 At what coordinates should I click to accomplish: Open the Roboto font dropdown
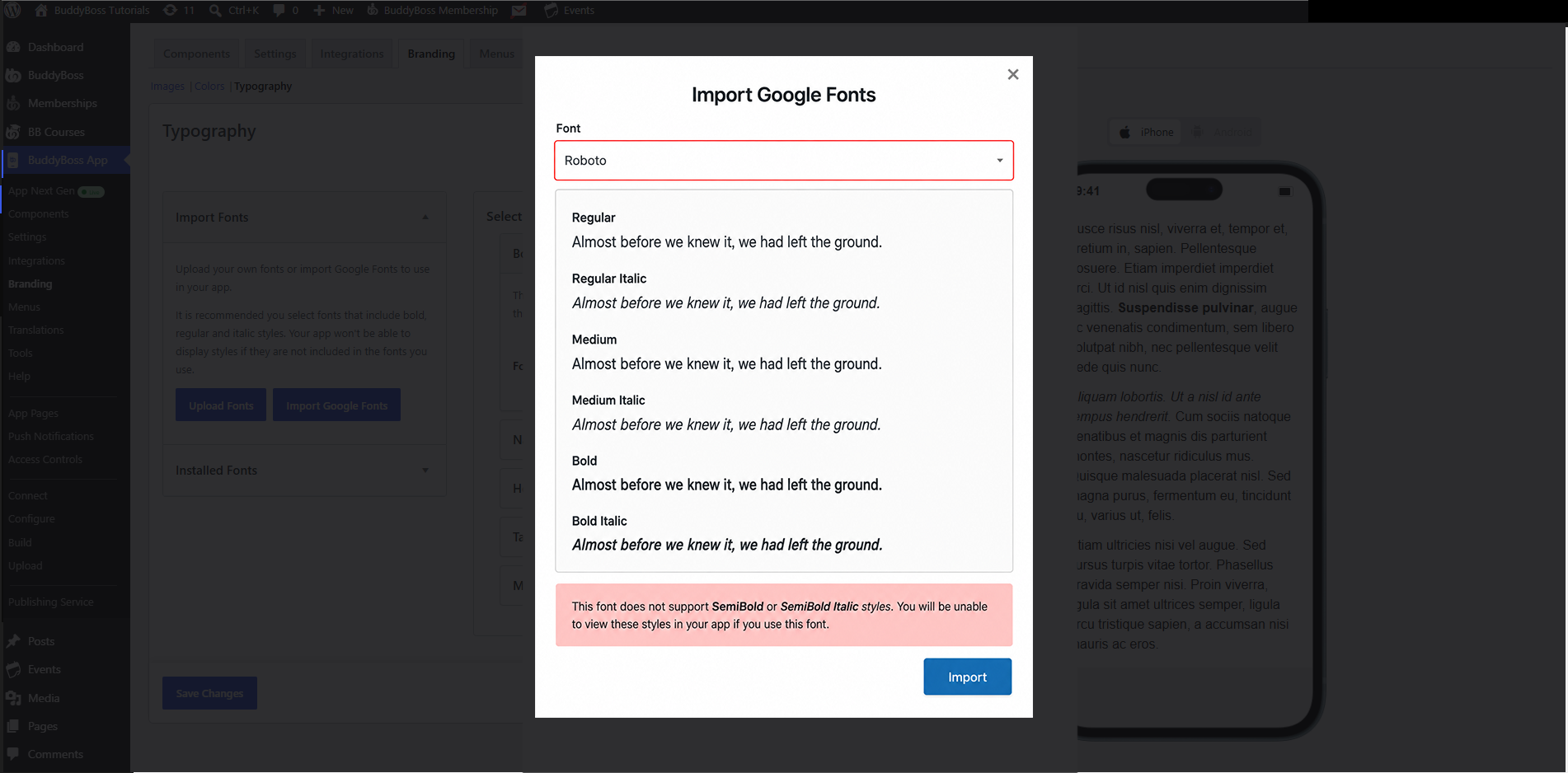(784, 160)
